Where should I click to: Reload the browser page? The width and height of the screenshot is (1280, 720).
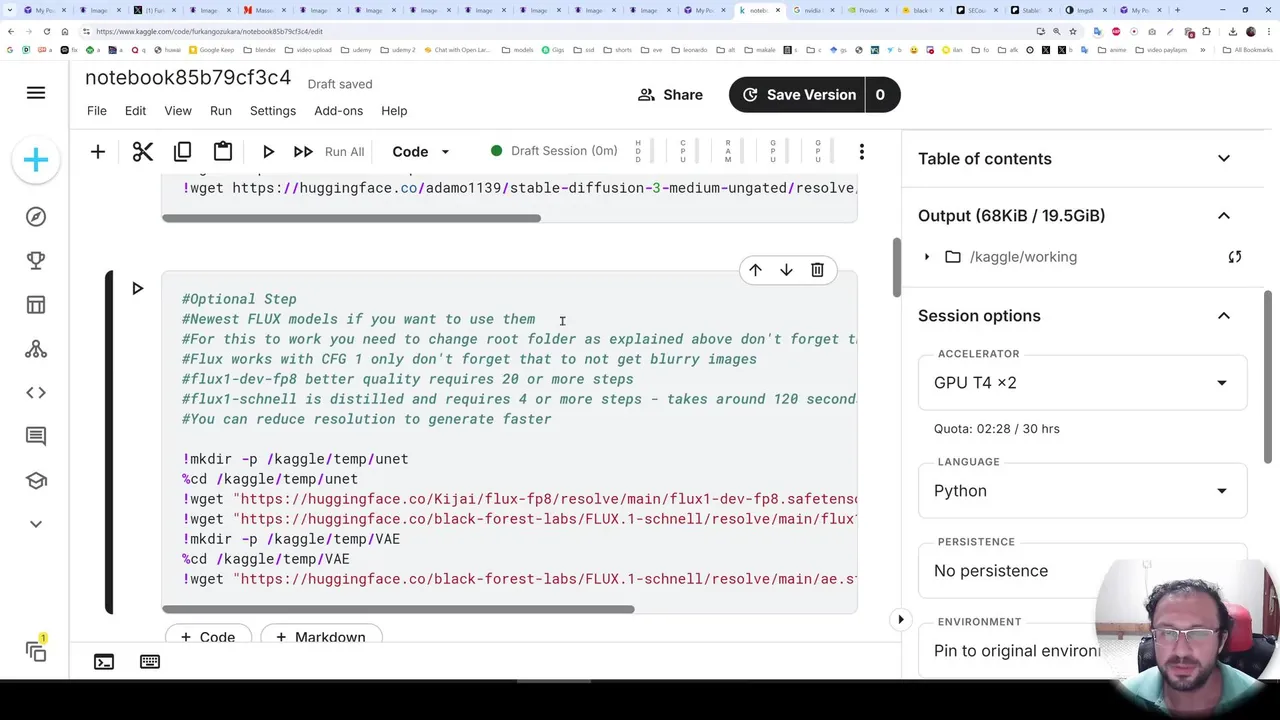46,31
